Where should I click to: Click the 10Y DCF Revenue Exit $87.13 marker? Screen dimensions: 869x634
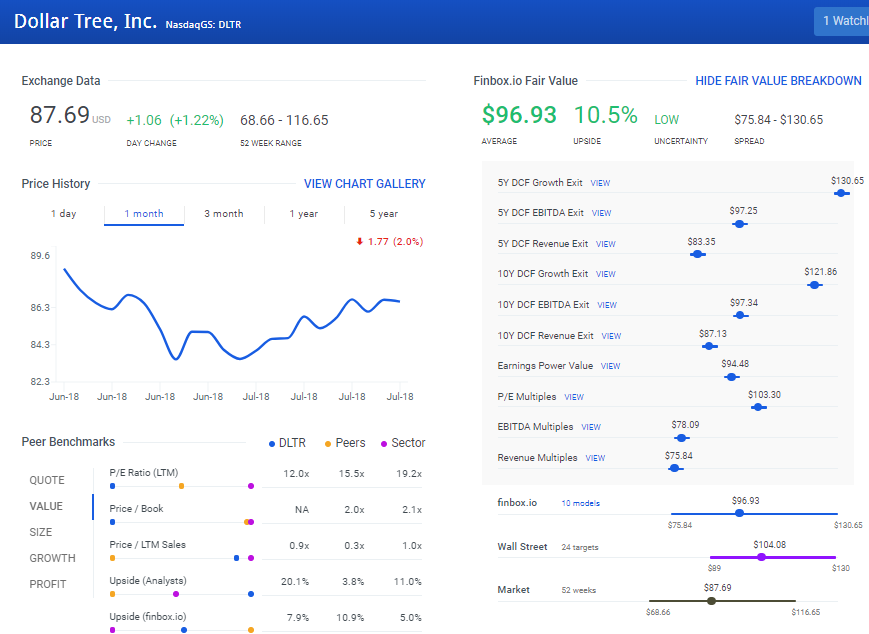pyautogui.click(x=709, y=346)
